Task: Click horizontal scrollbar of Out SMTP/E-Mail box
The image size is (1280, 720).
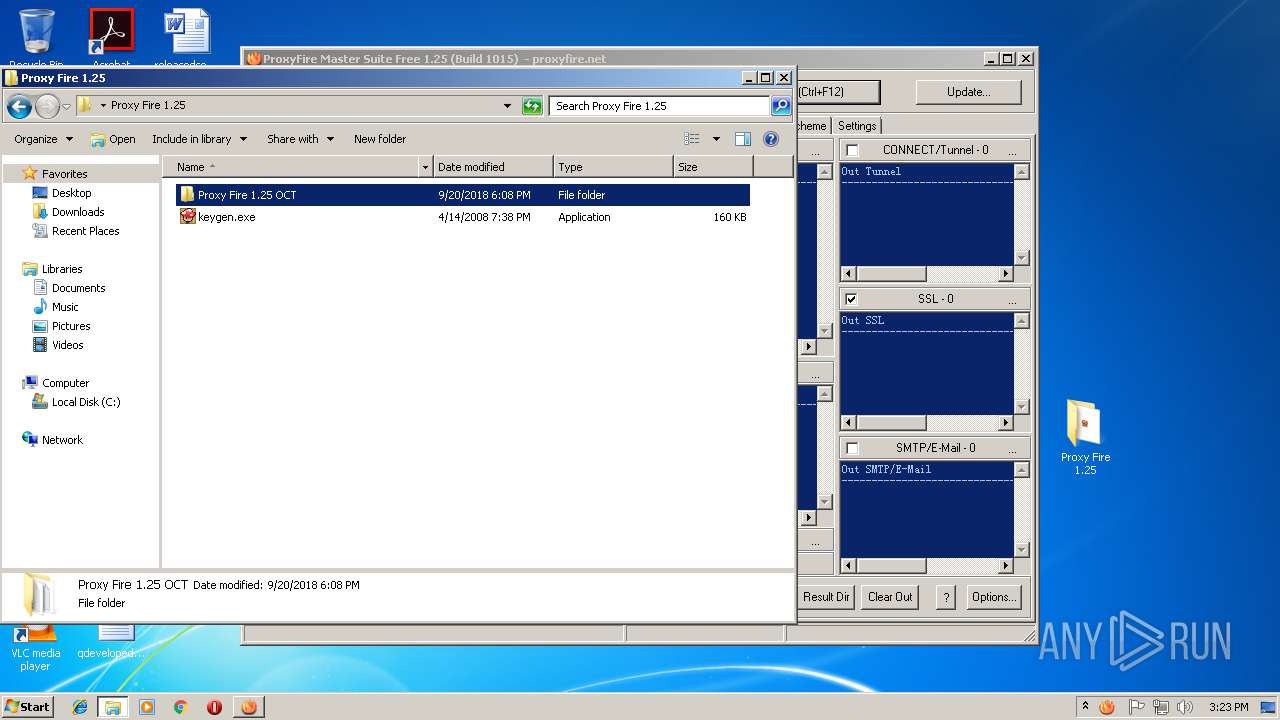Action: 927,565
